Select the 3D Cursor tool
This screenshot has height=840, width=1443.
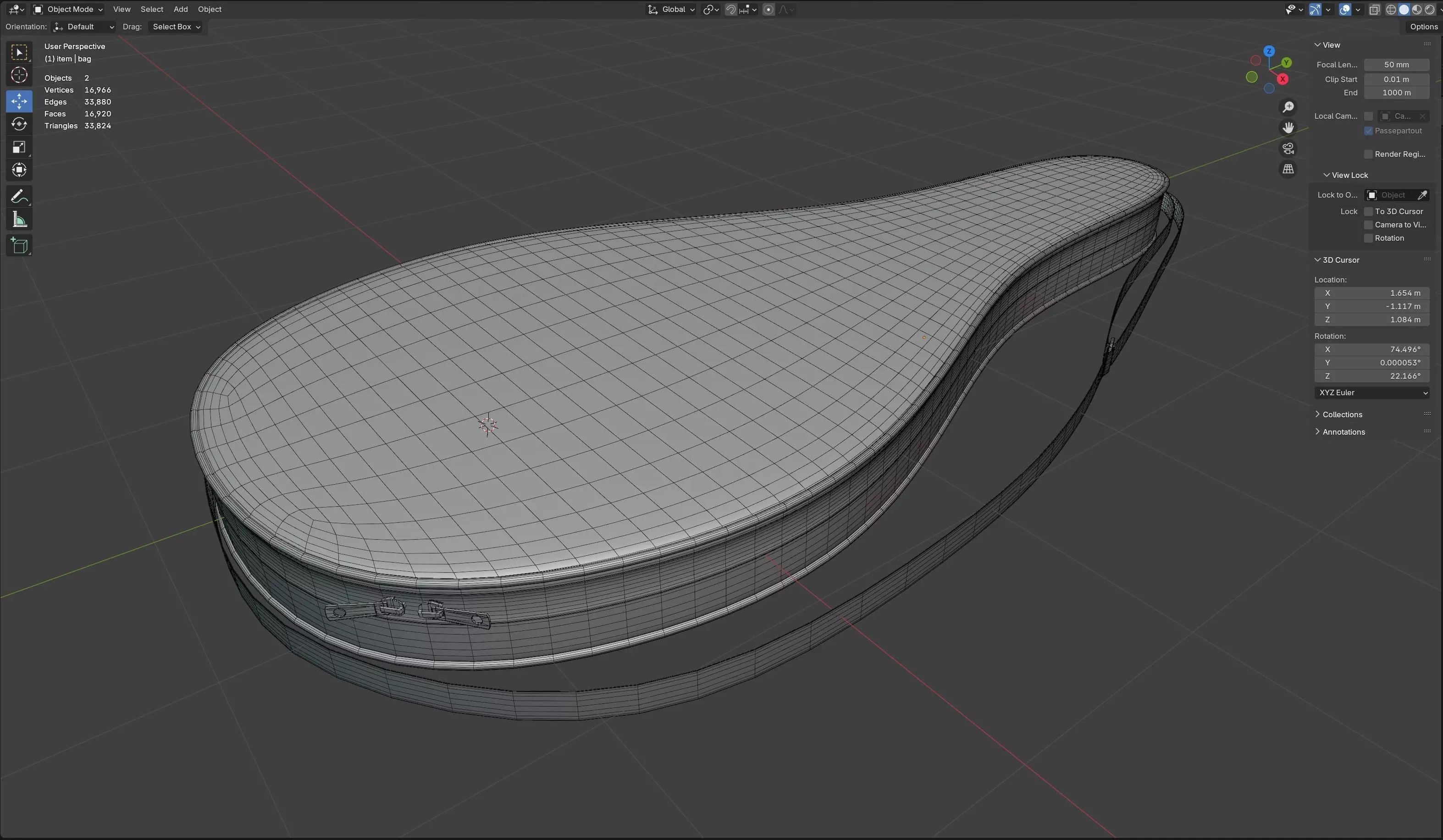coord(19,75)
